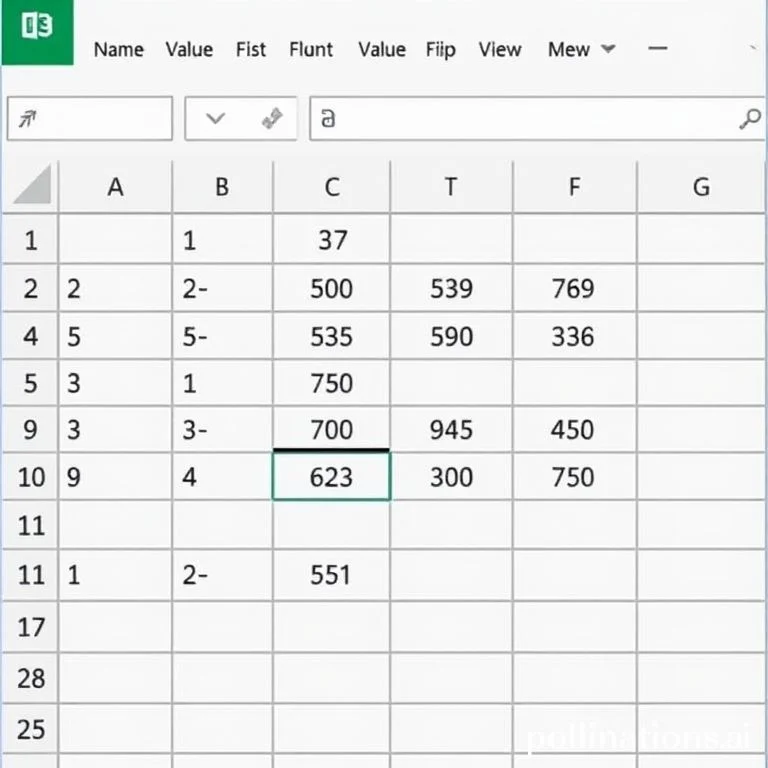Select column G header

(x=701, y=187)
